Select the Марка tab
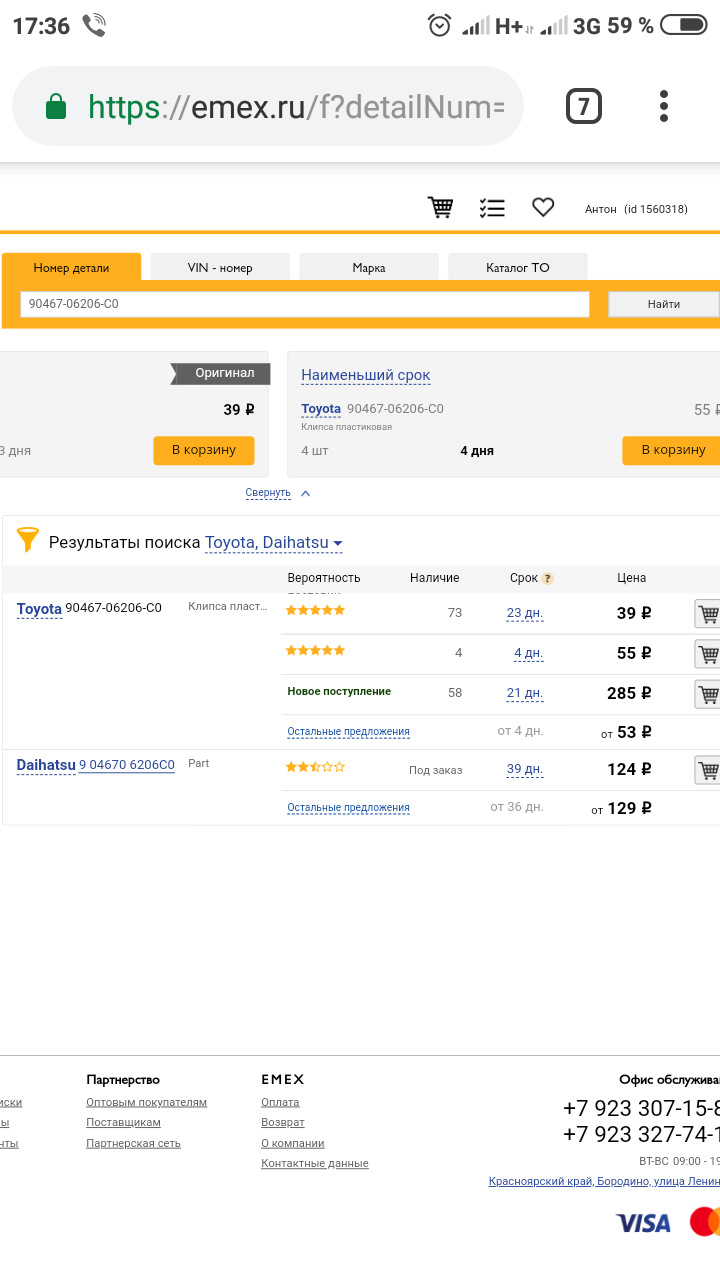Image resolution: width=720 pixels, height=1280 pixels. [369, 267]
